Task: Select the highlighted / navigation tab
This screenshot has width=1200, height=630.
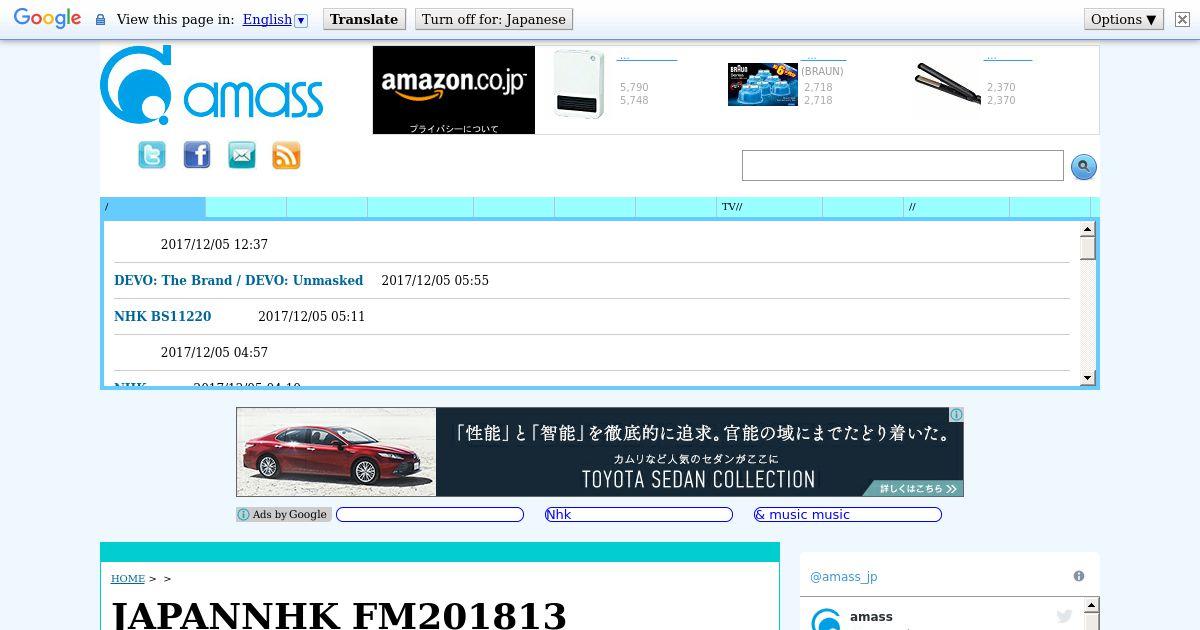Action: pyautogui.click(x=153, y=207)
